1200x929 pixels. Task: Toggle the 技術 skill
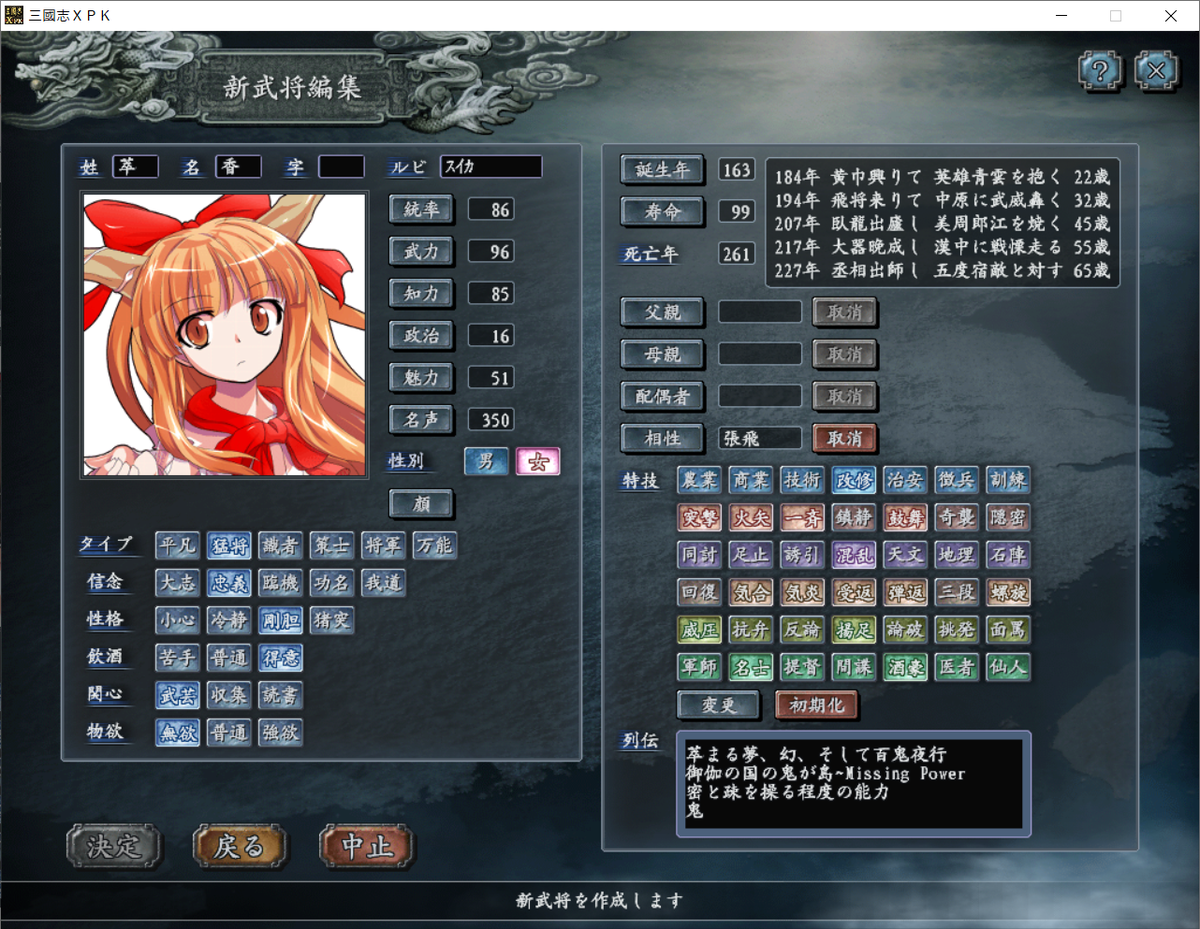point(802,480)
